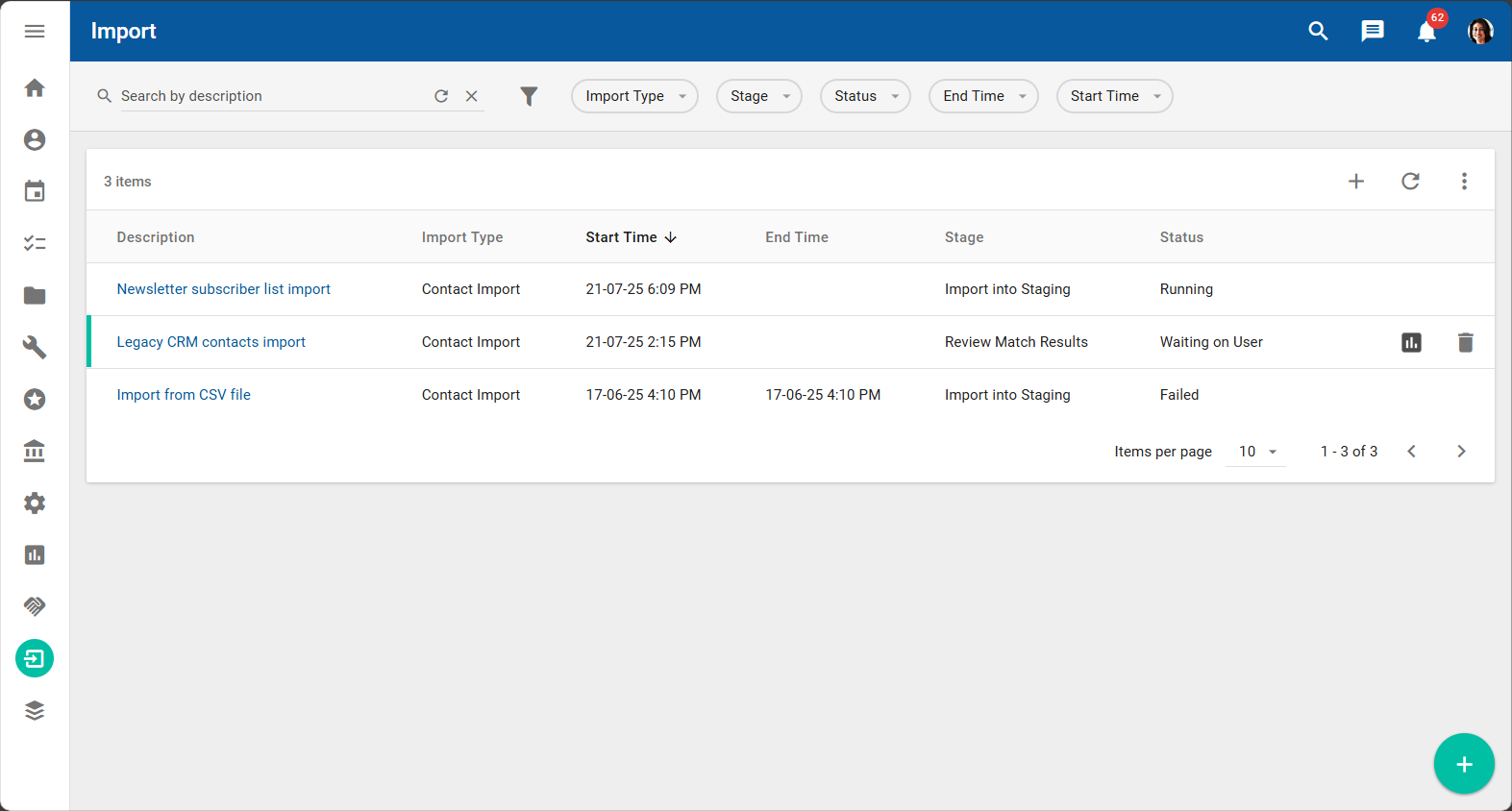This screenshot has height=811, width=1512.
Task: Open the table's more options menu
Action: pos(1464,182)
